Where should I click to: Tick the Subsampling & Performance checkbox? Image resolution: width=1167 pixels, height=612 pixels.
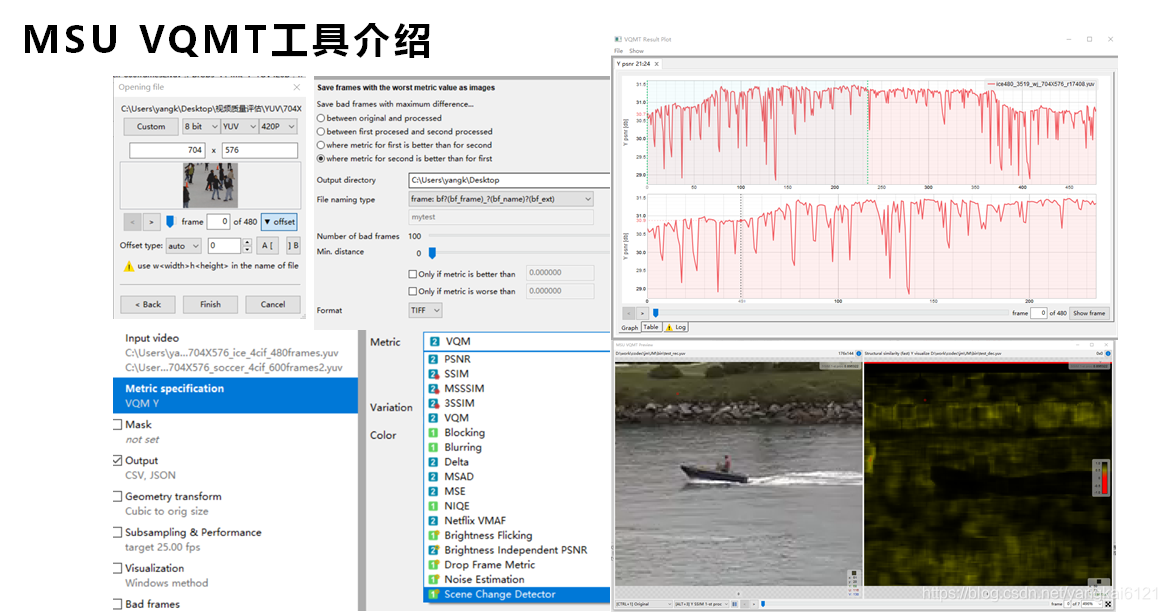point(118,532)
